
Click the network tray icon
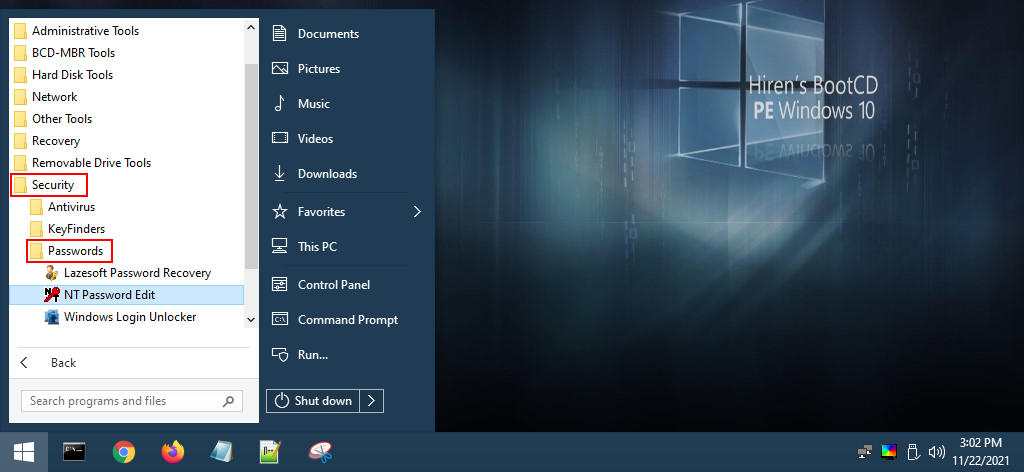click(x=865, y=452)
